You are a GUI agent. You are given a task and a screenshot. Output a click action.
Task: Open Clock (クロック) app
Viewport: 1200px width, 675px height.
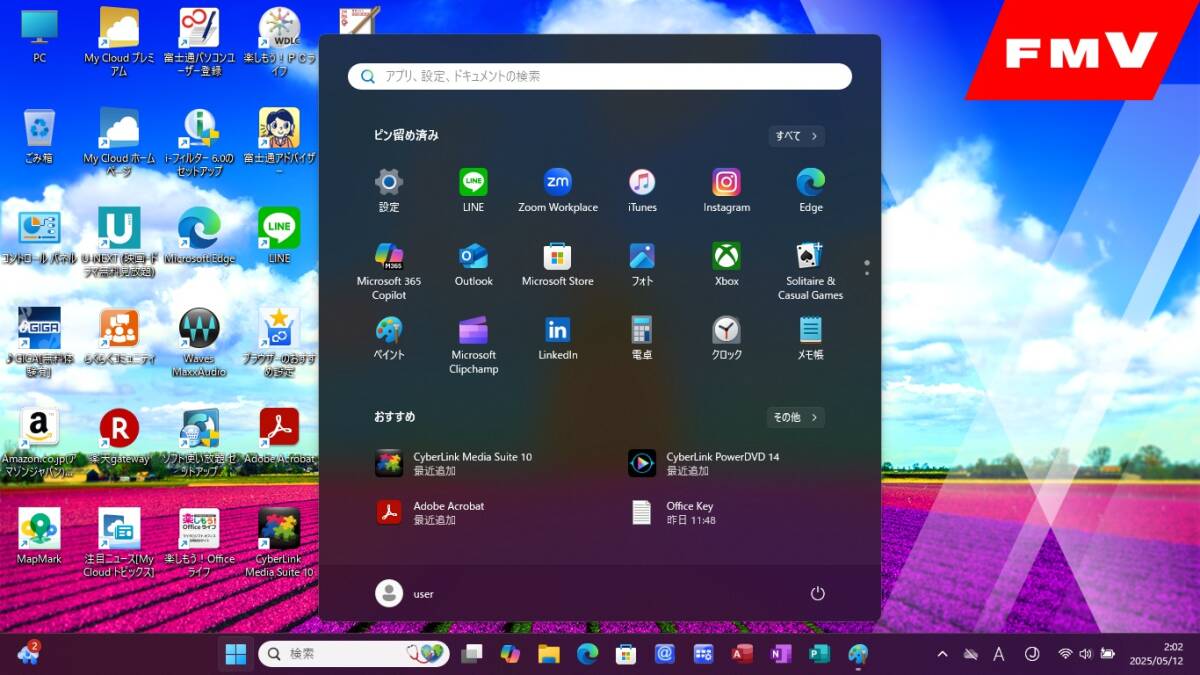726,338
